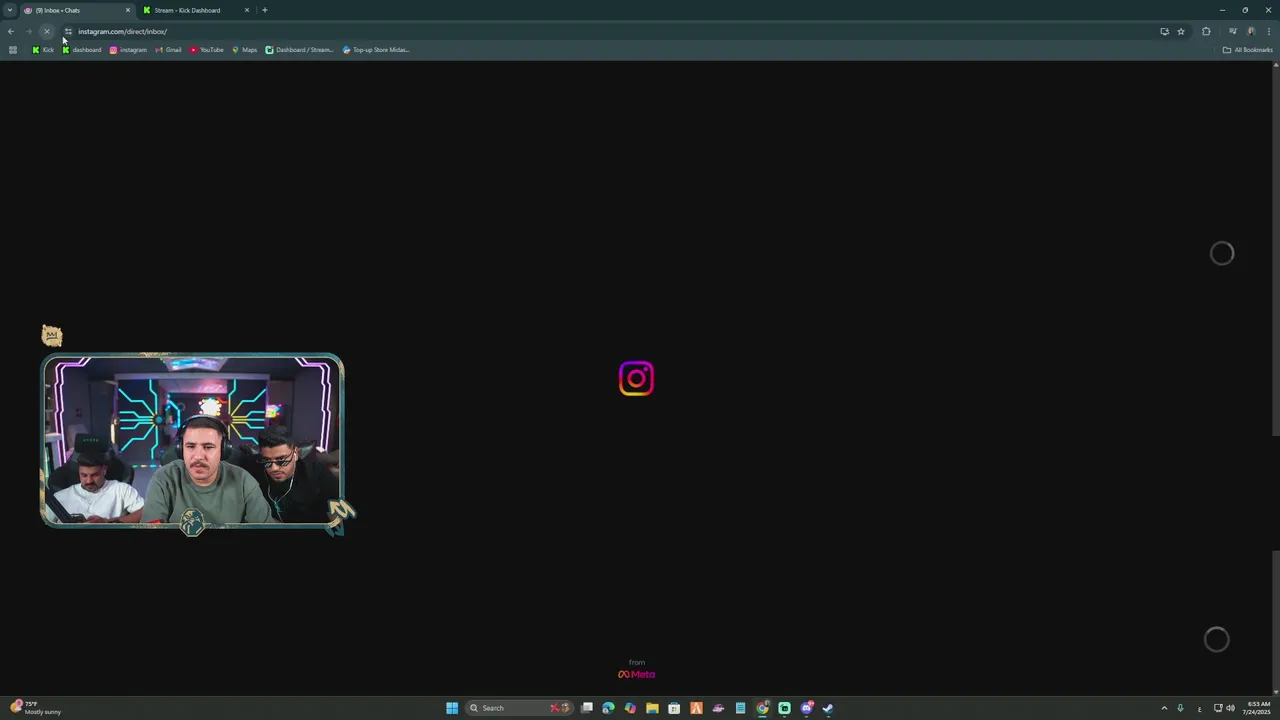
Task: Open the All Bookmarks folder
Action: pyautogui.click(x=1247, y=50)
